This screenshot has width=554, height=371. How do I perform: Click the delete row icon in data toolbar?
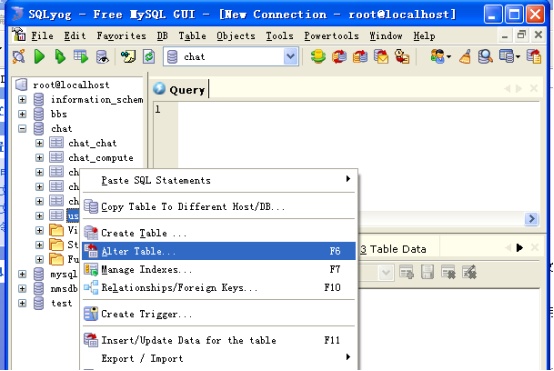pyautogui.click(x=448, y=272)
